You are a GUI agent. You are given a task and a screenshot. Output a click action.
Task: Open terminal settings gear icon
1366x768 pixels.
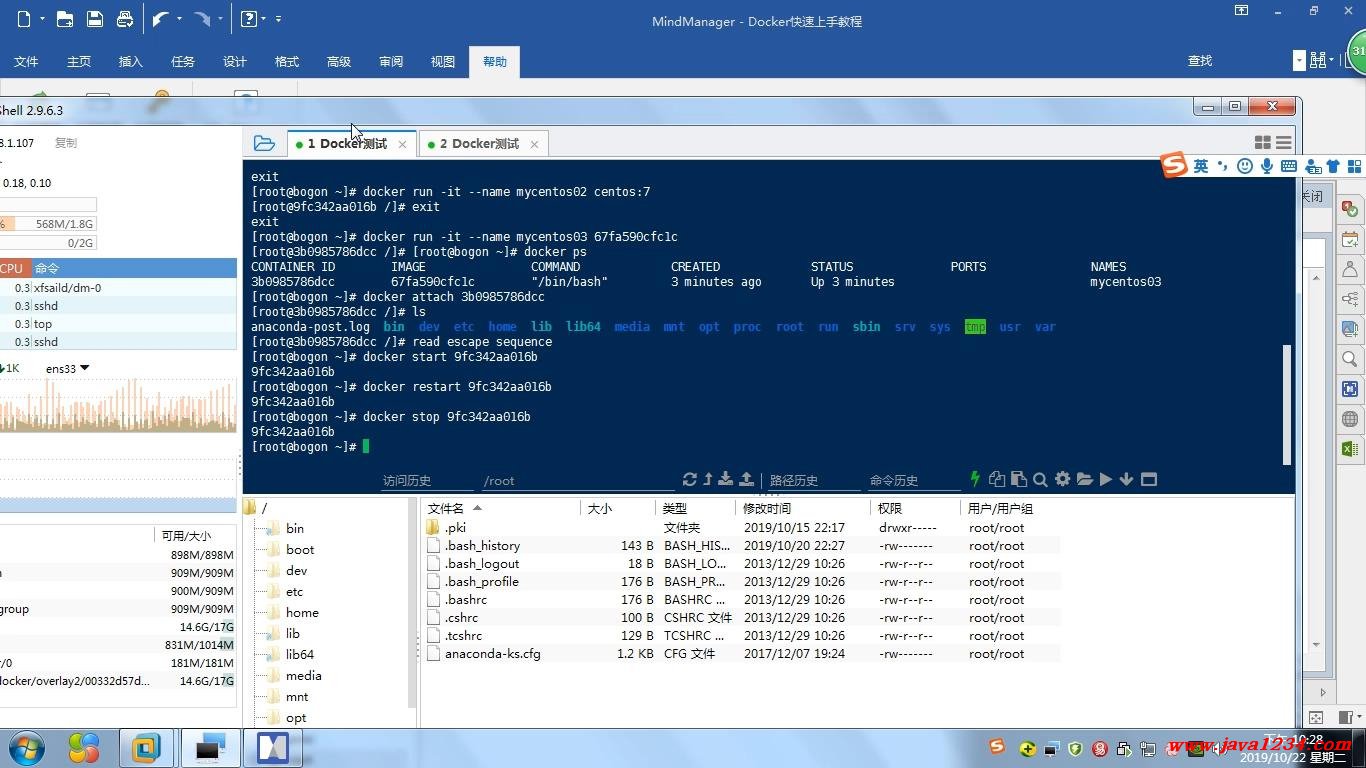tap(1062, 479)
